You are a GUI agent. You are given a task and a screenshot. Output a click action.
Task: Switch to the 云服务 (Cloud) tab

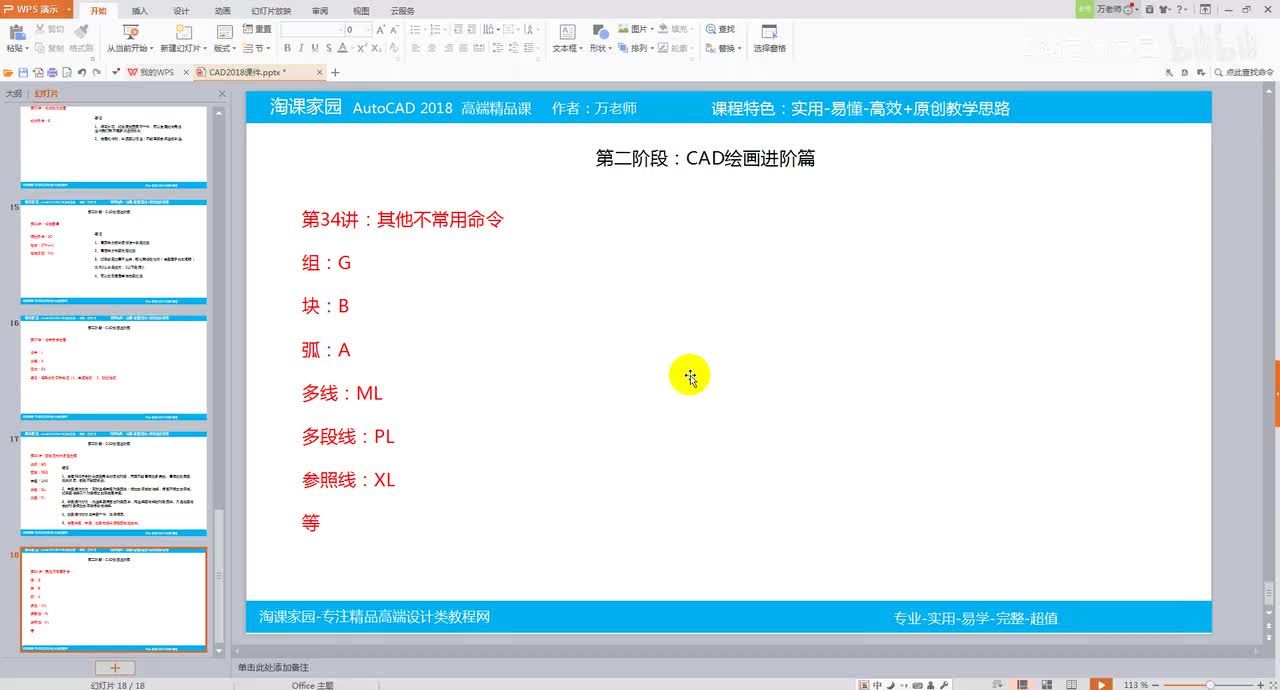[403, 10]
